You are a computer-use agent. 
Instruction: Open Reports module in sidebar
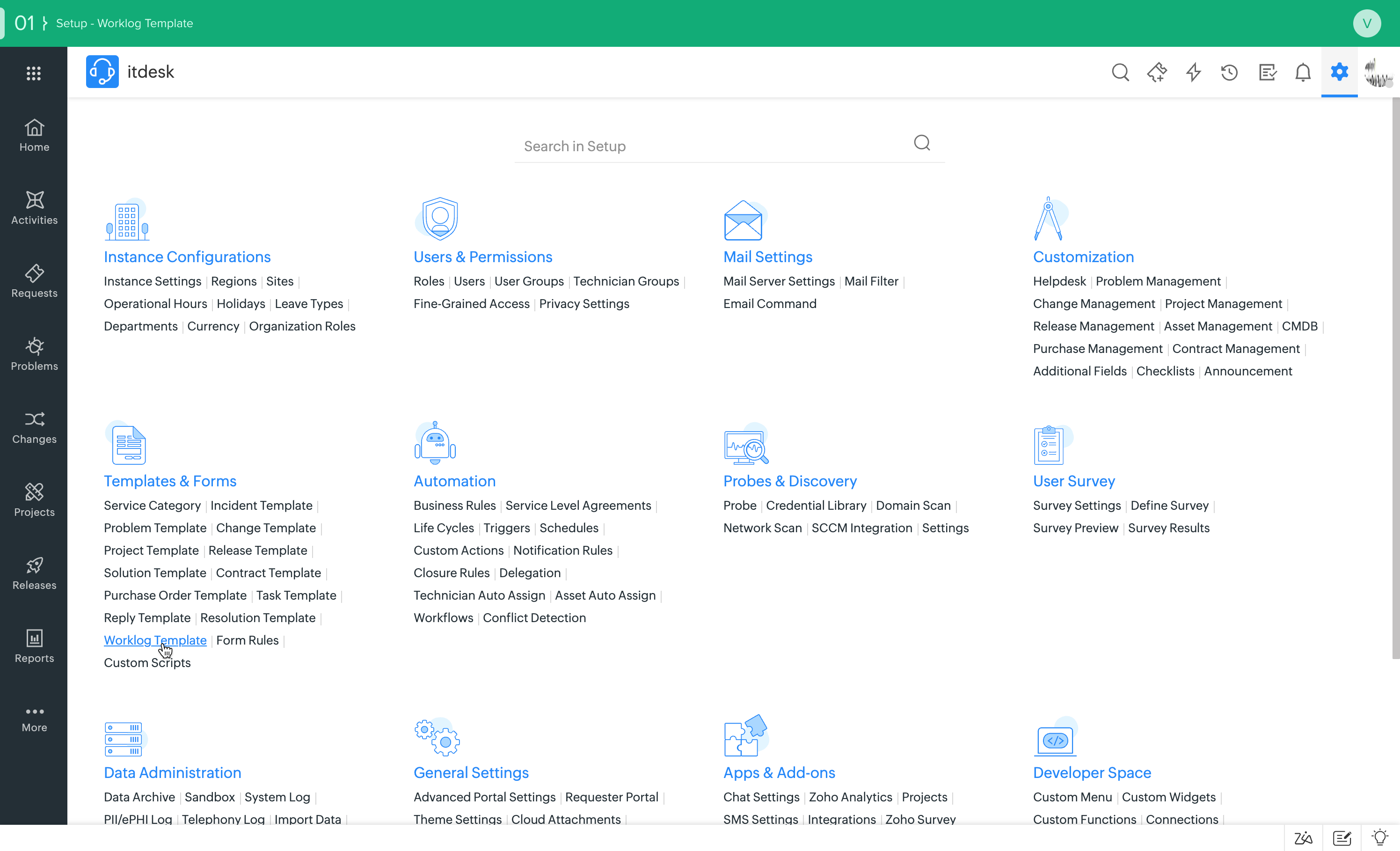(x=34, y=646)
